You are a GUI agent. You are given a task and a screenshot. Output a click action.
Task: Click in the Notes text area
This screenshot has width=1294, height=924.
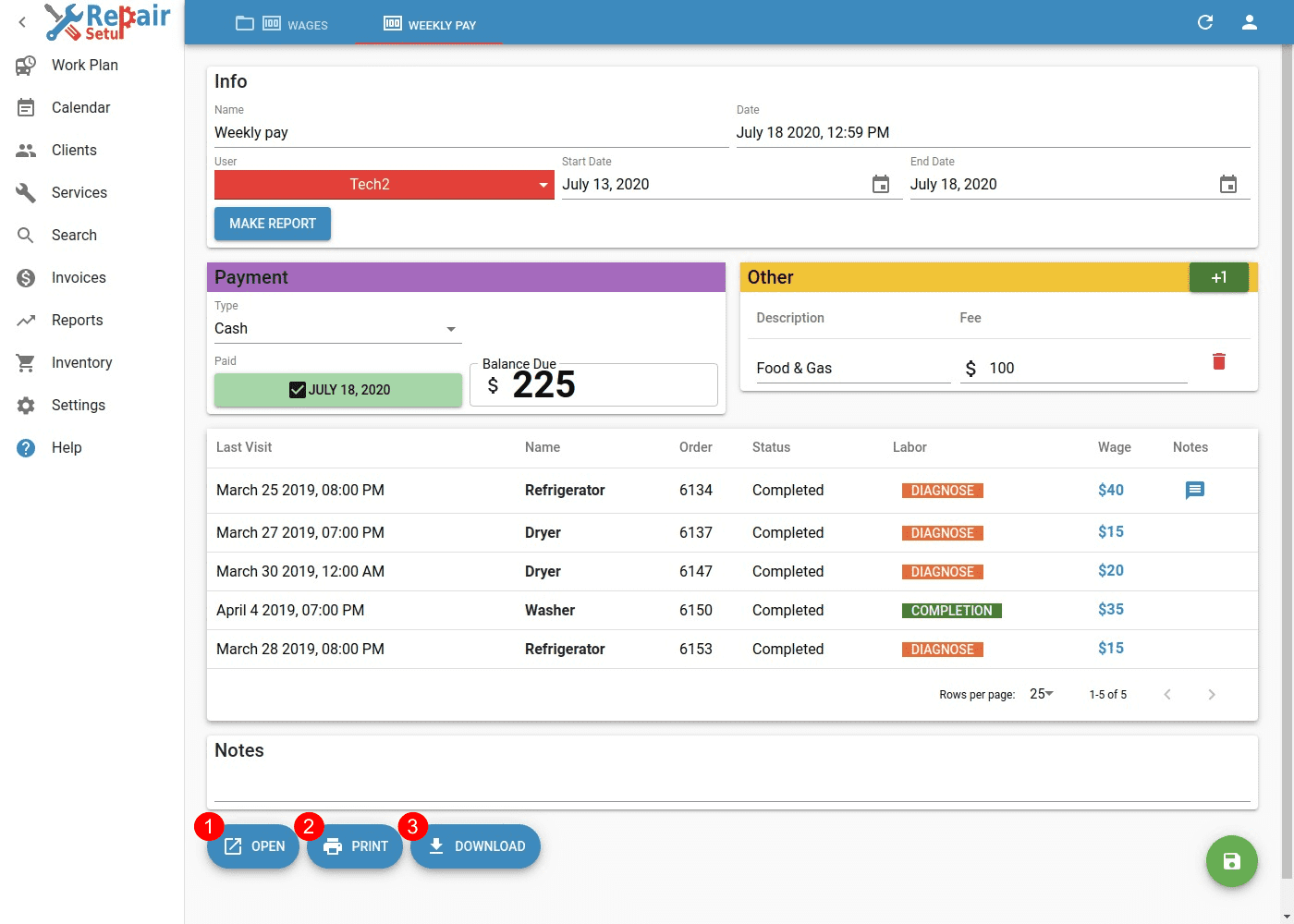coord(732,784)
